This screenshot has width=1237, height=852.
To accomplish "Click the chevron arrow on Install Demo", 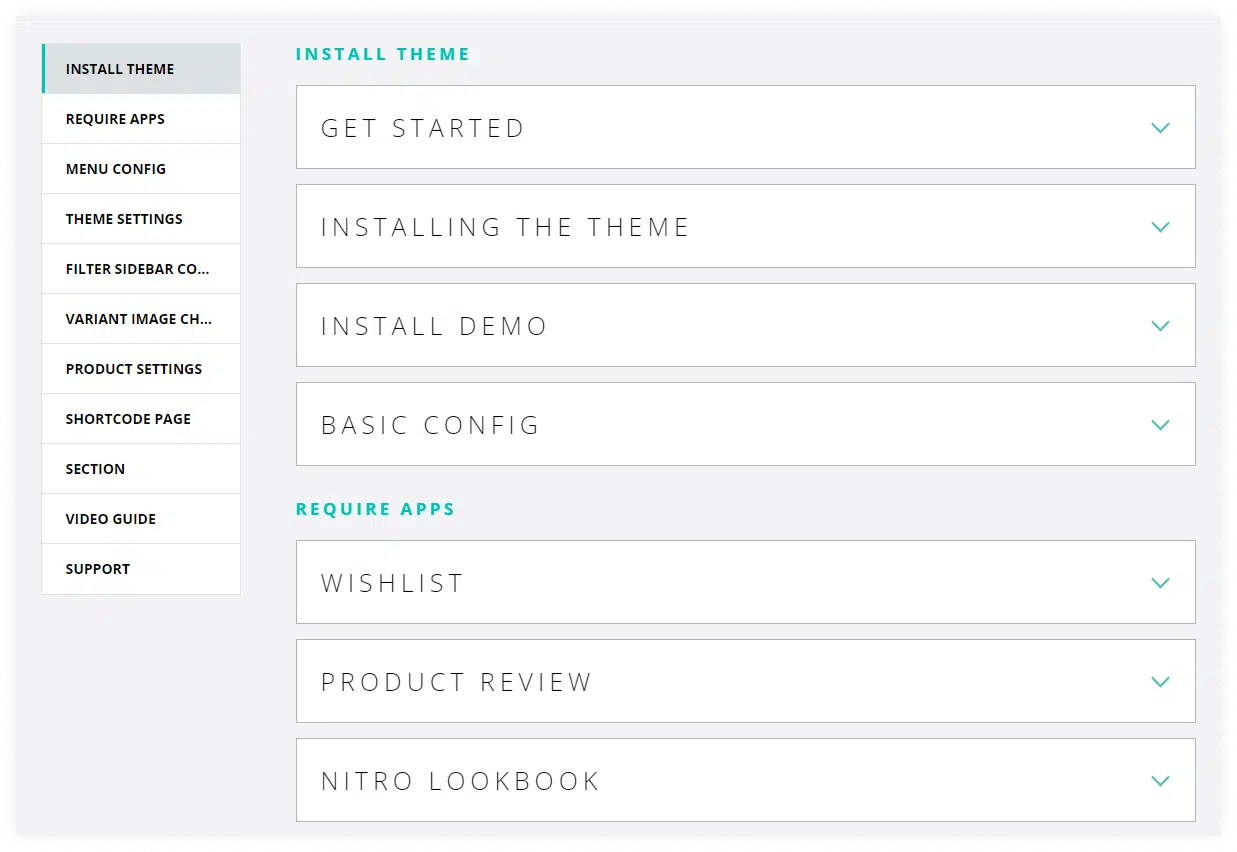I will pos(1160,326).
